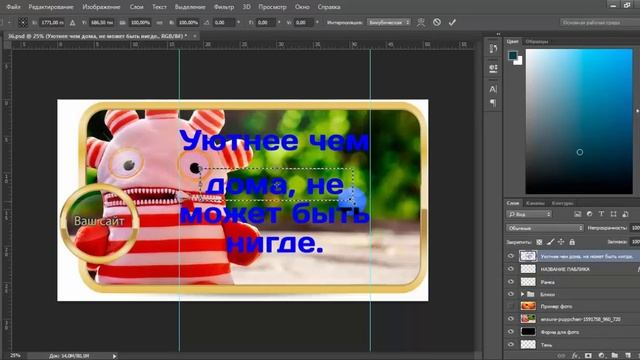Click the background white color swatch

519,62
